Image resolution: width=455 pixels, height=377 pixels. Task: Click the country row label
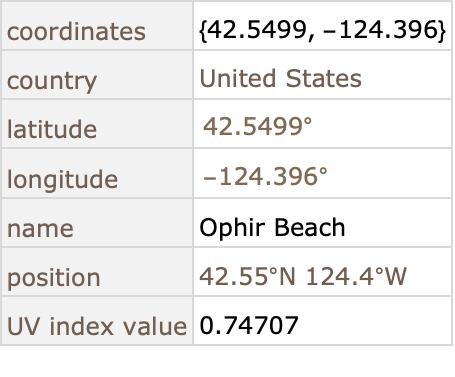52,81
